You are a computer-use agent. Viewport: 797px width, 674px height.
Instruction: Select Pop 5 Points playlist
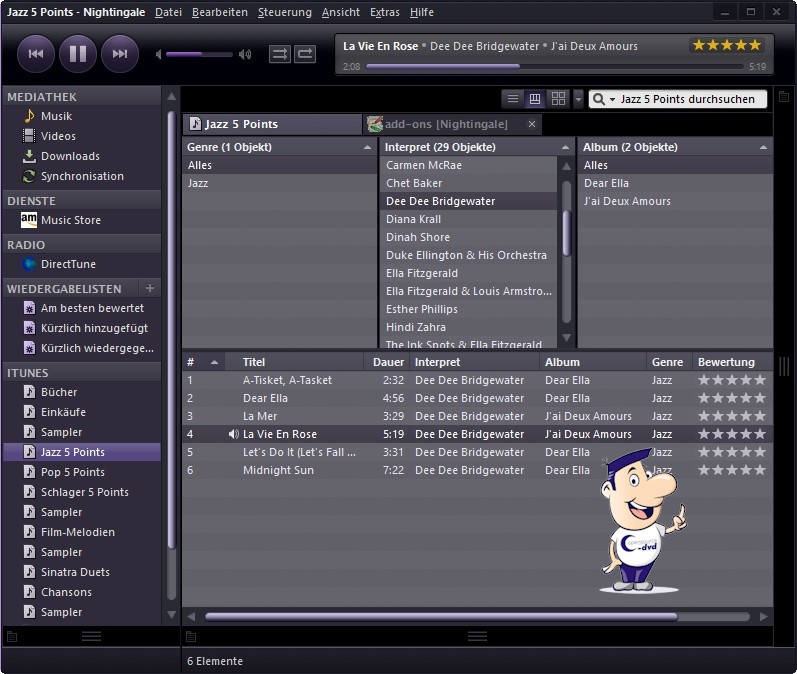[72, 472]
